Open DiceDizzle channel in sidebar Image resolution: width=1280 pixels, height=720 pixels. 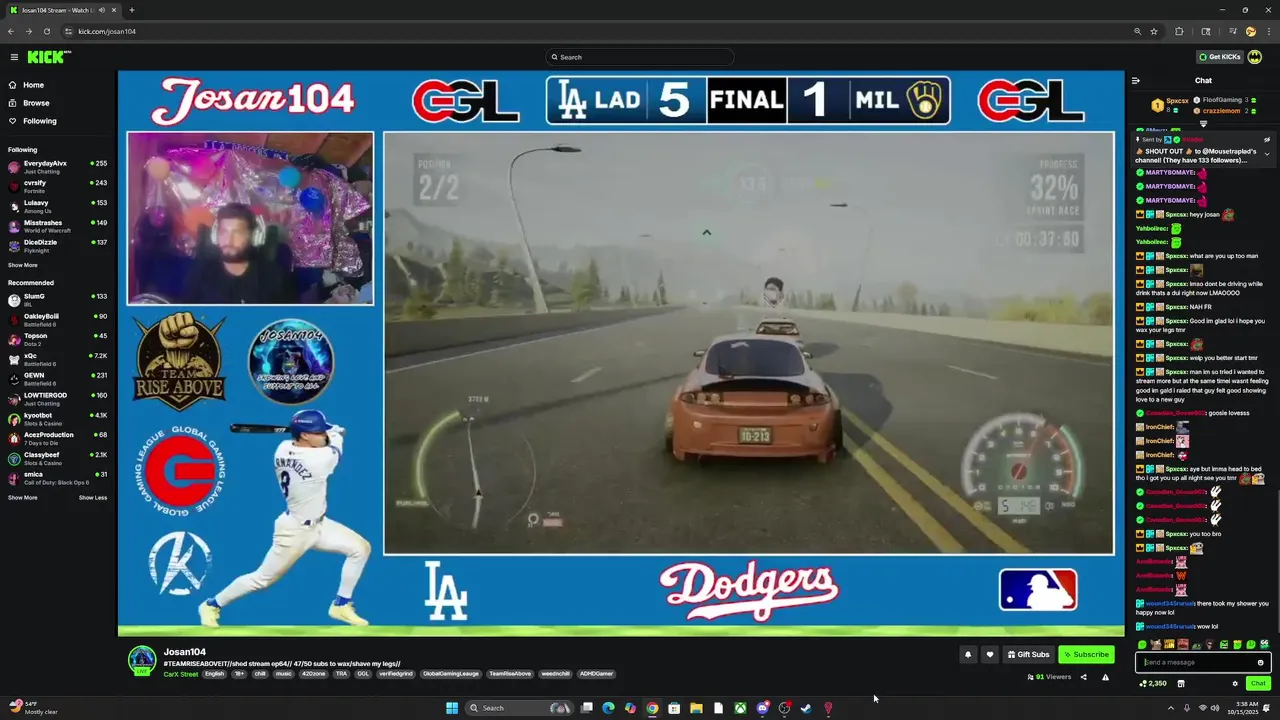pyautogui.click(x=58, y=245)
